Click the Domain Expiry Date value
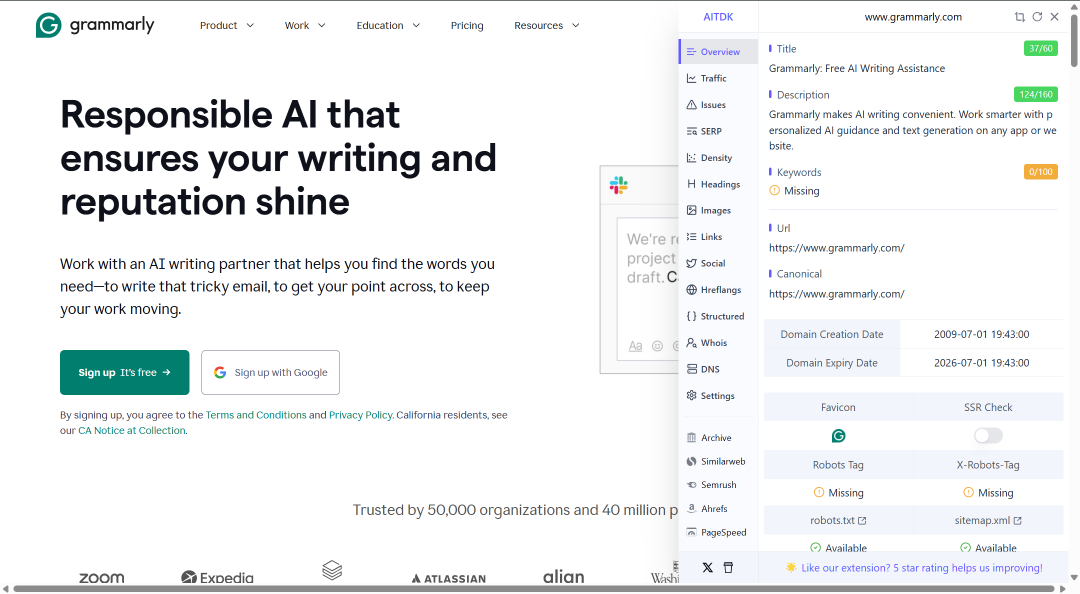The height and width of the screenshot is (594, 1080). (x=982, y=363)
